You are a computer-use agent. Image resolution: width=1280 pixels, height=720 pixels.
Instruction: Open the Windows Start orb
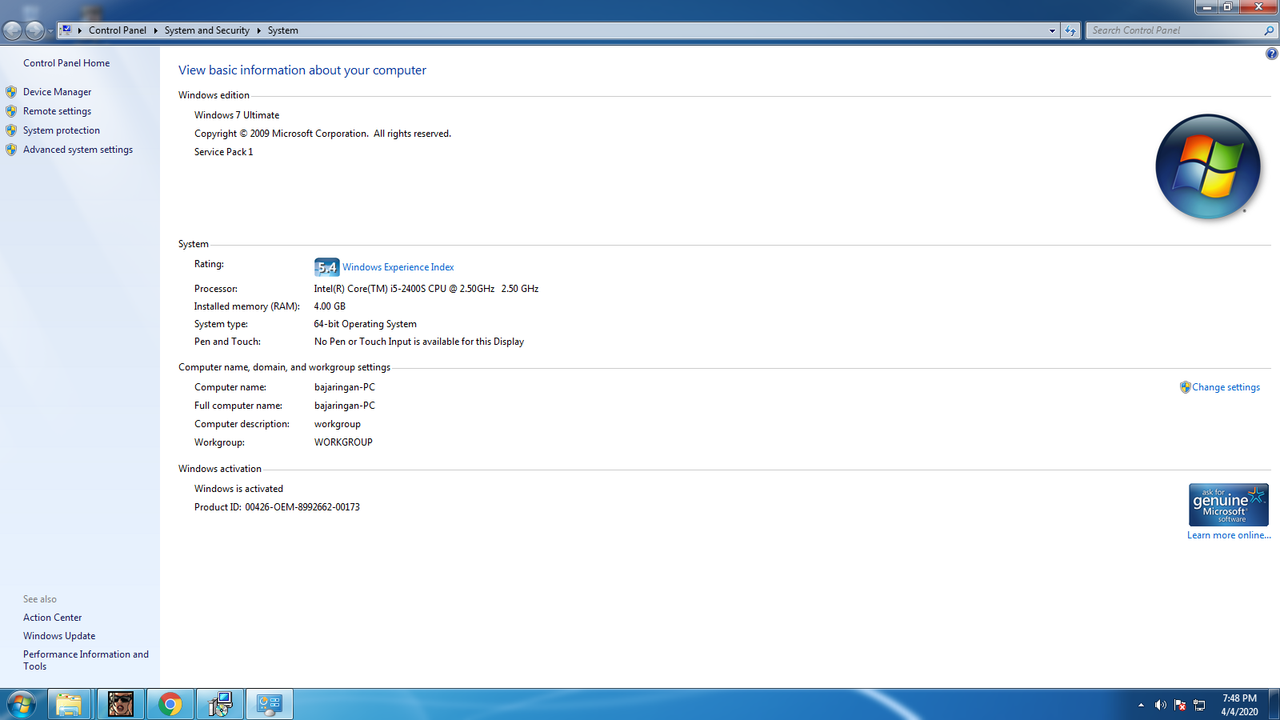pos(20,704)
